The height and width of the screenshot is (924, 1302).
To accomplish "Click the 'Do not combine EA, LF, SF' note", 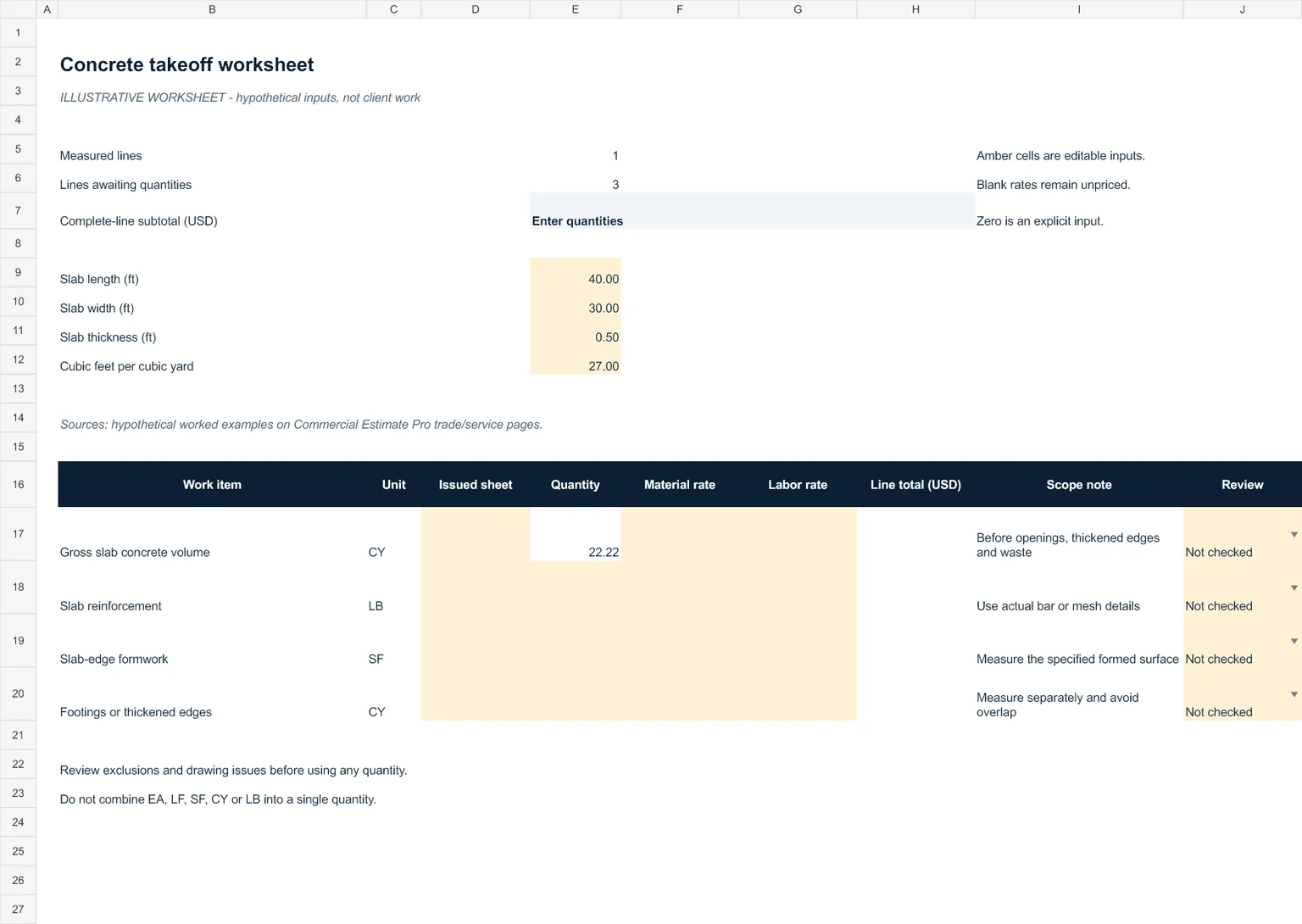I will 218,799.
